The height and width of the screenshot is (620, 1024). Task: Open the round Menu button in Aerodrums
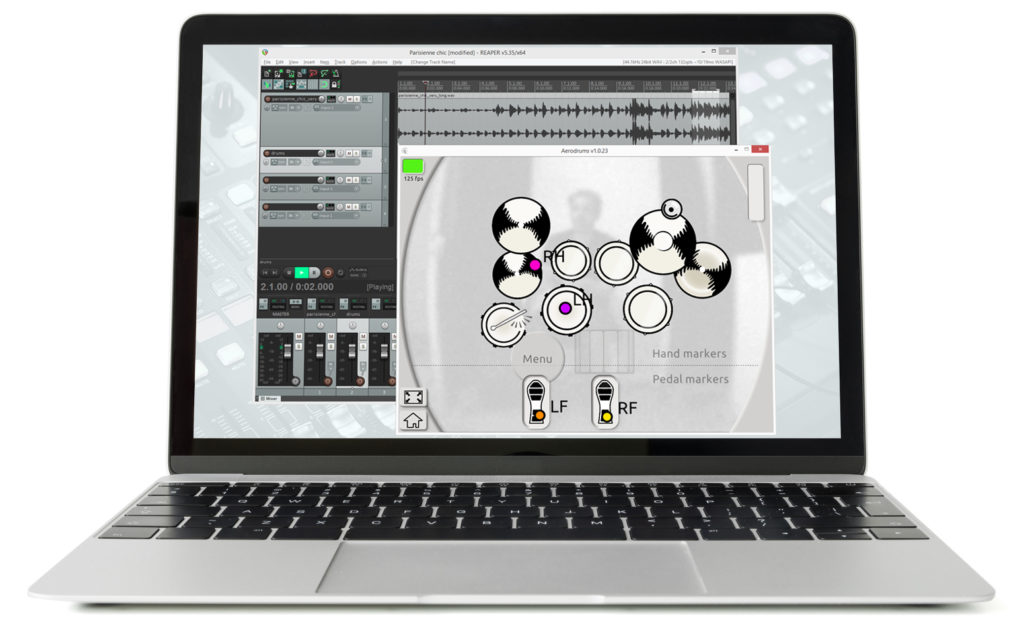coord(537,359)
